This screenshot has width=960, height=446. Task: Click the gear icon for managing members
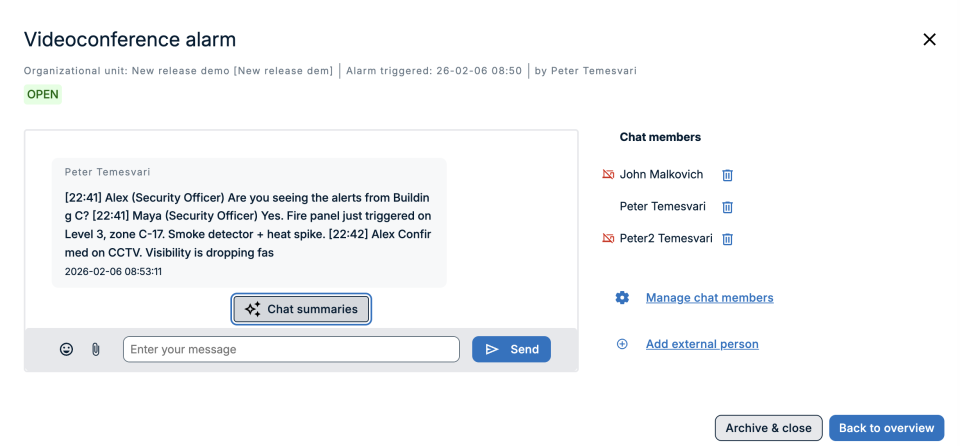tap(622, 297)
